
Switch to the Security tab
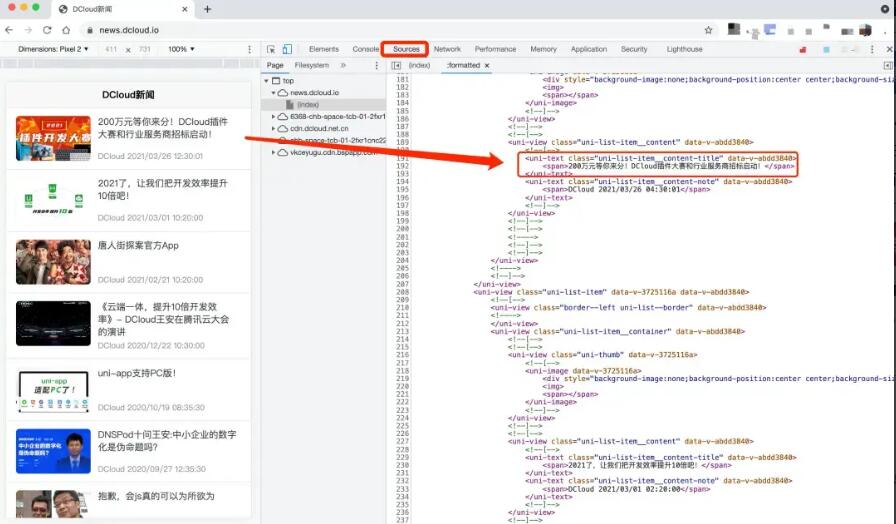pos(634,49)
